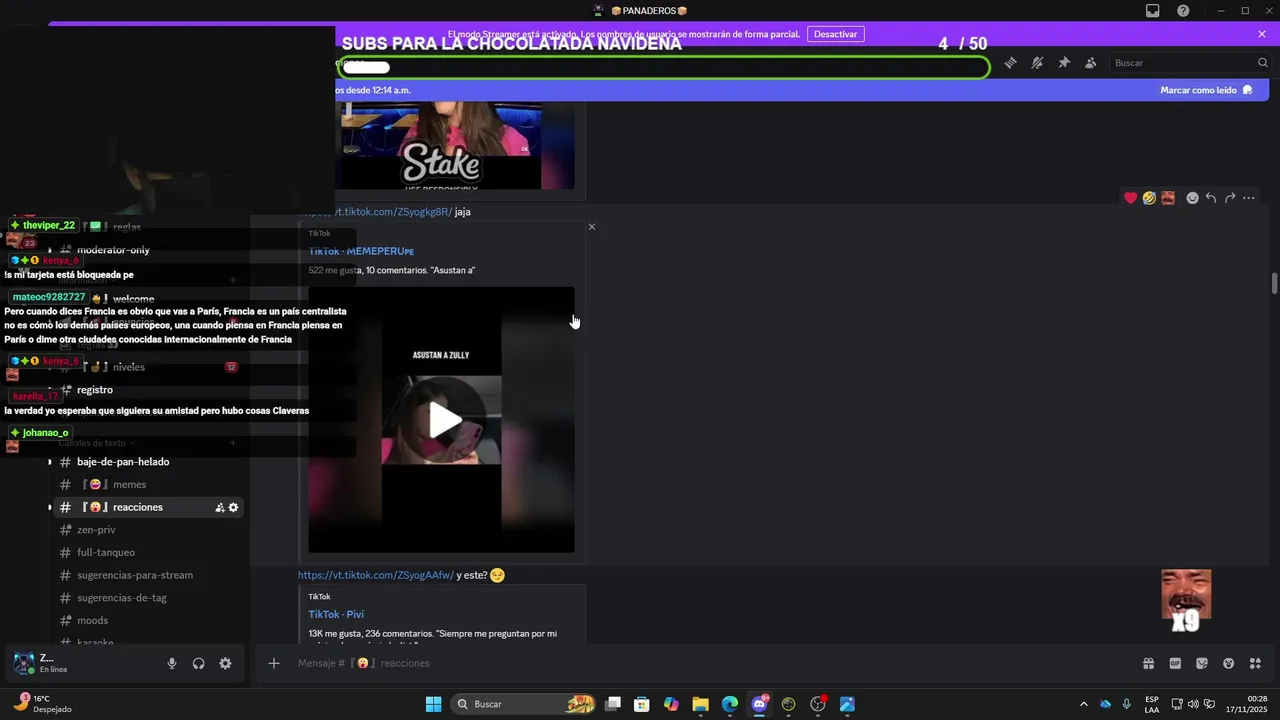
Task: Reply to message with arrow icon
Action: [x=1211, y=198]
